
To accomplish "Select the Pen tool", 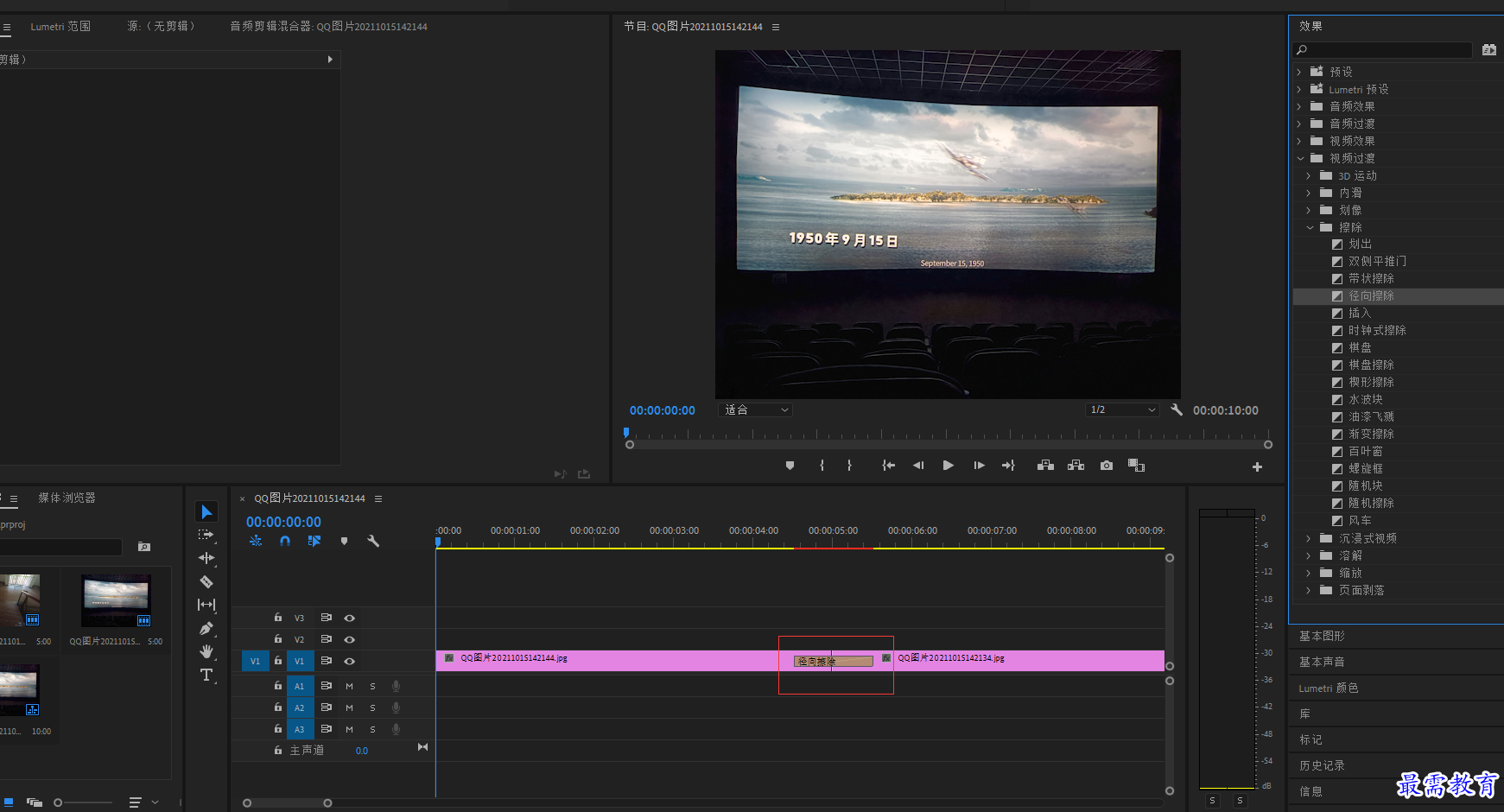I will point(206,628).
